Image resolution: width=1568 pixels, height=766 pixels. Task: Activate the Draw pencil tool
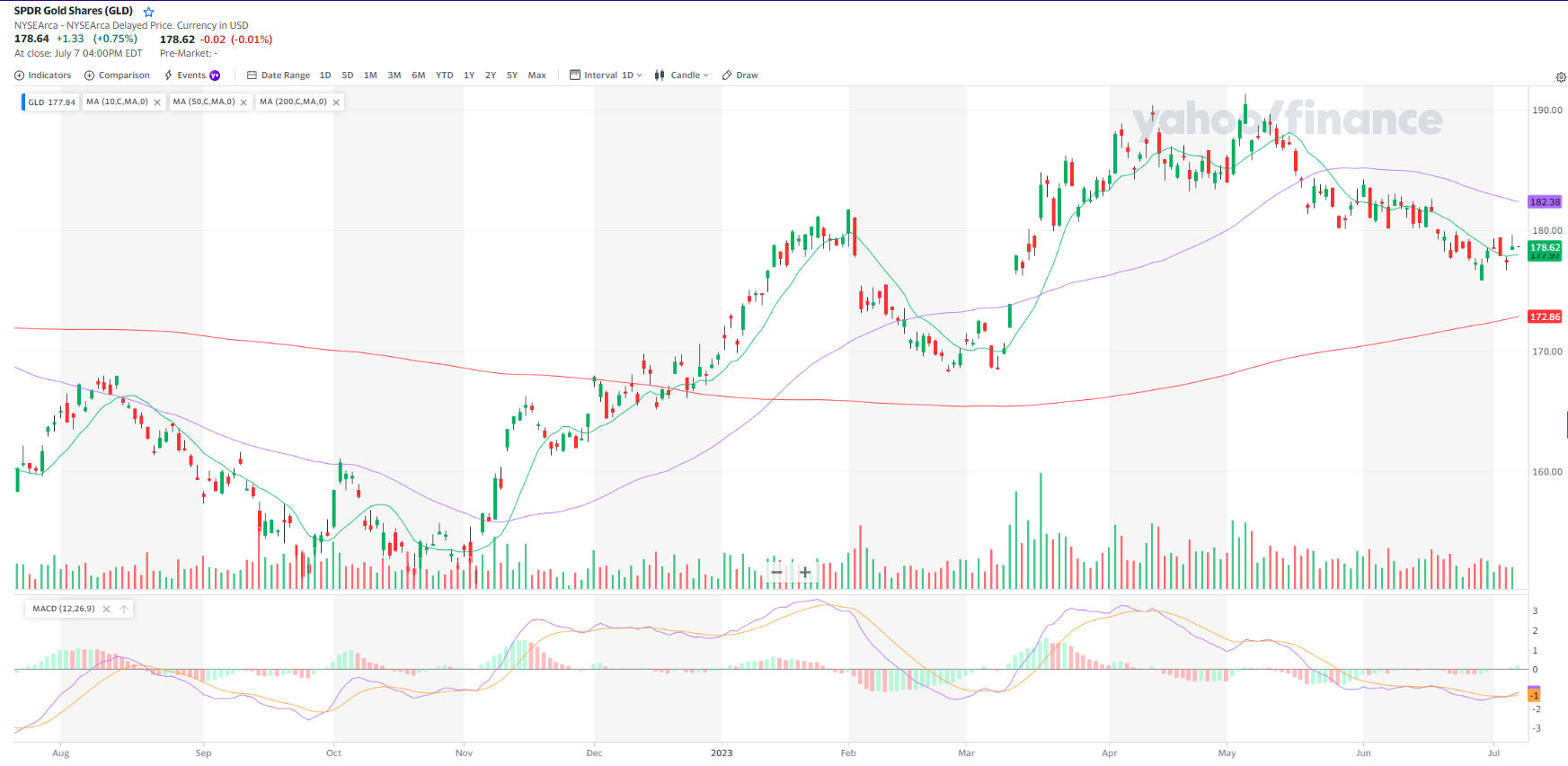pyautogui.click(x=740, y=76)
